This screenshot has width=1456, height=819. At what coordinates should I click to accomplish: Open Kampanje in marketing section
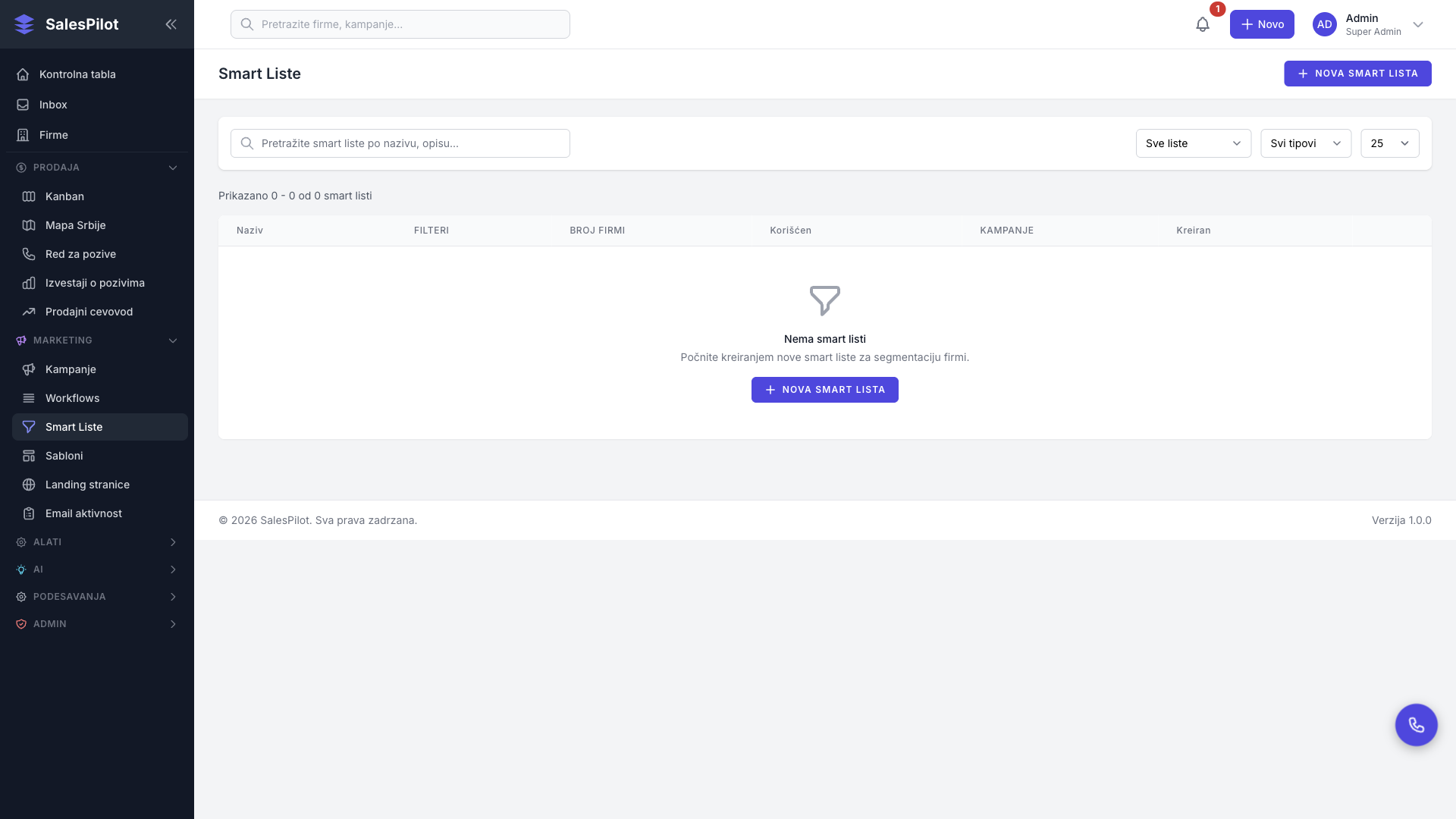[71, 369]
